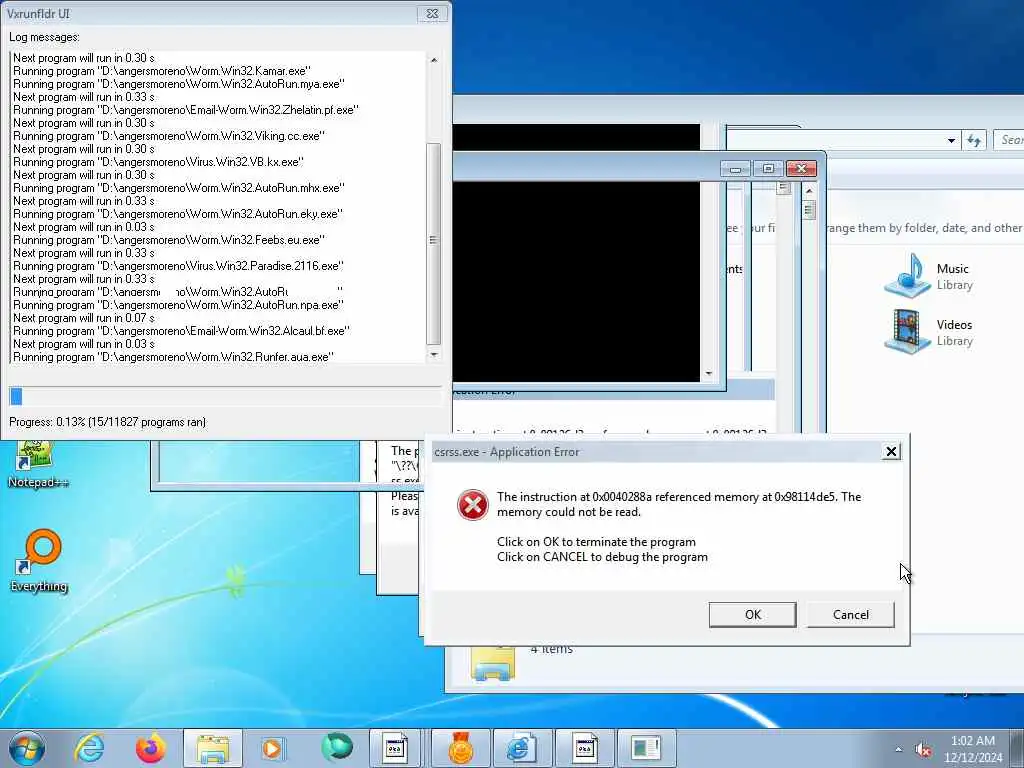Screen dimensions: 1024x768
Task: Click the muted volume tray icon
Action: tap(923, 750)
